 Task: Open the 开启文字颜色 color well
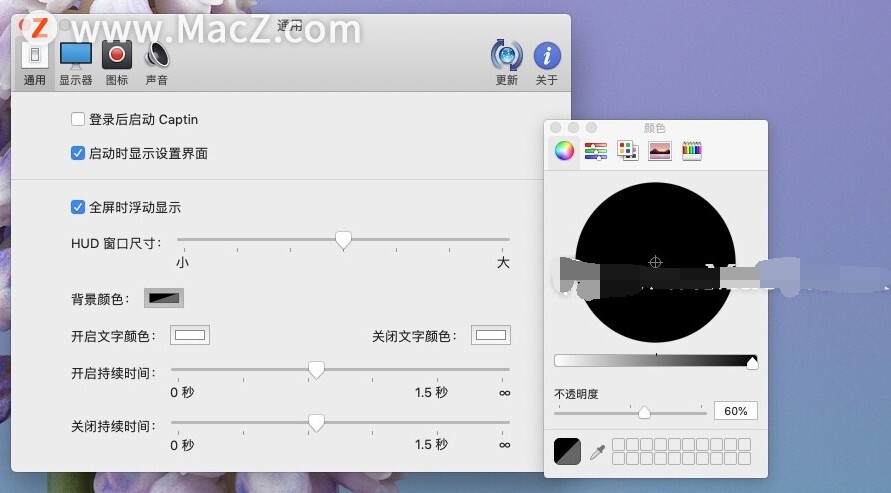pyautogui.click(x=190, y=335)
